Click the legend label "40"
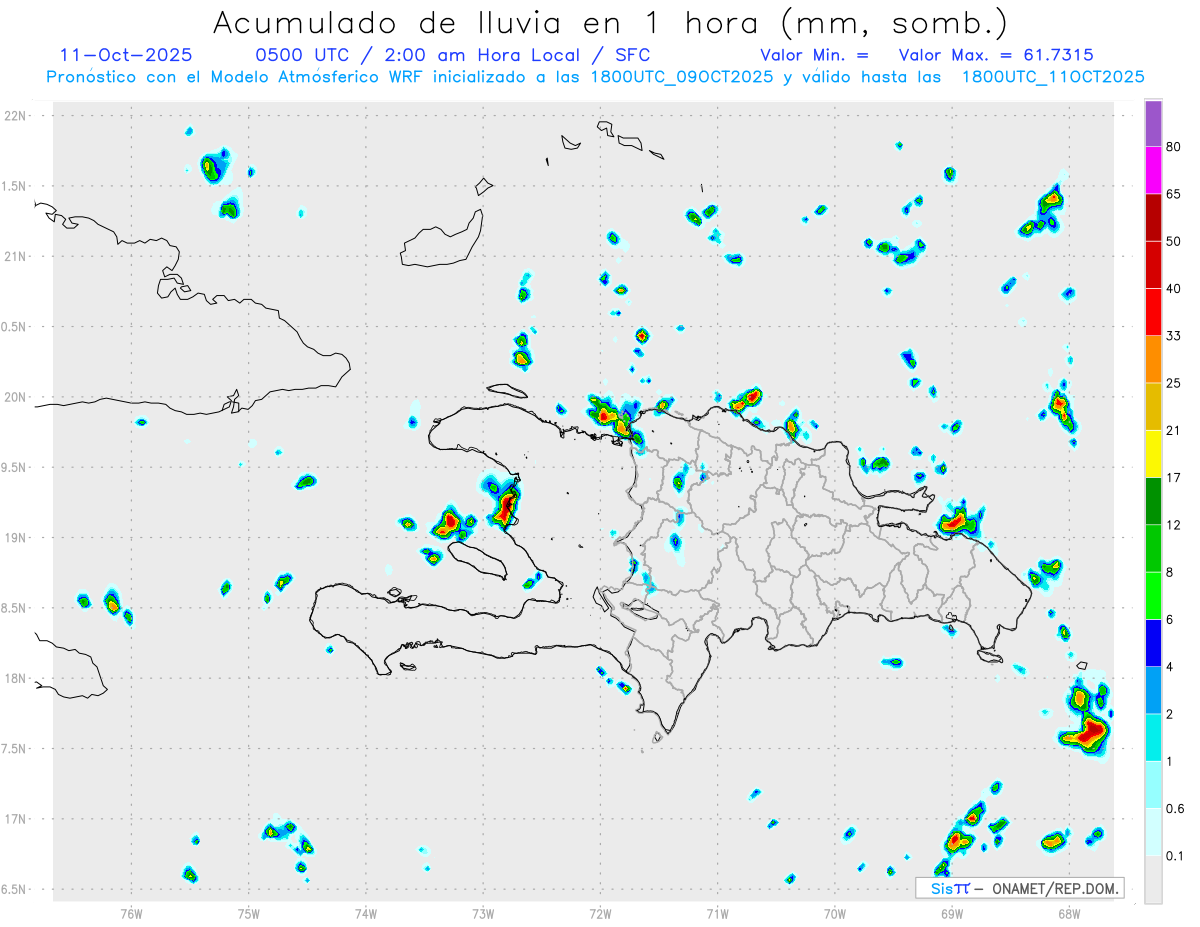 [x=1174, y=288]
